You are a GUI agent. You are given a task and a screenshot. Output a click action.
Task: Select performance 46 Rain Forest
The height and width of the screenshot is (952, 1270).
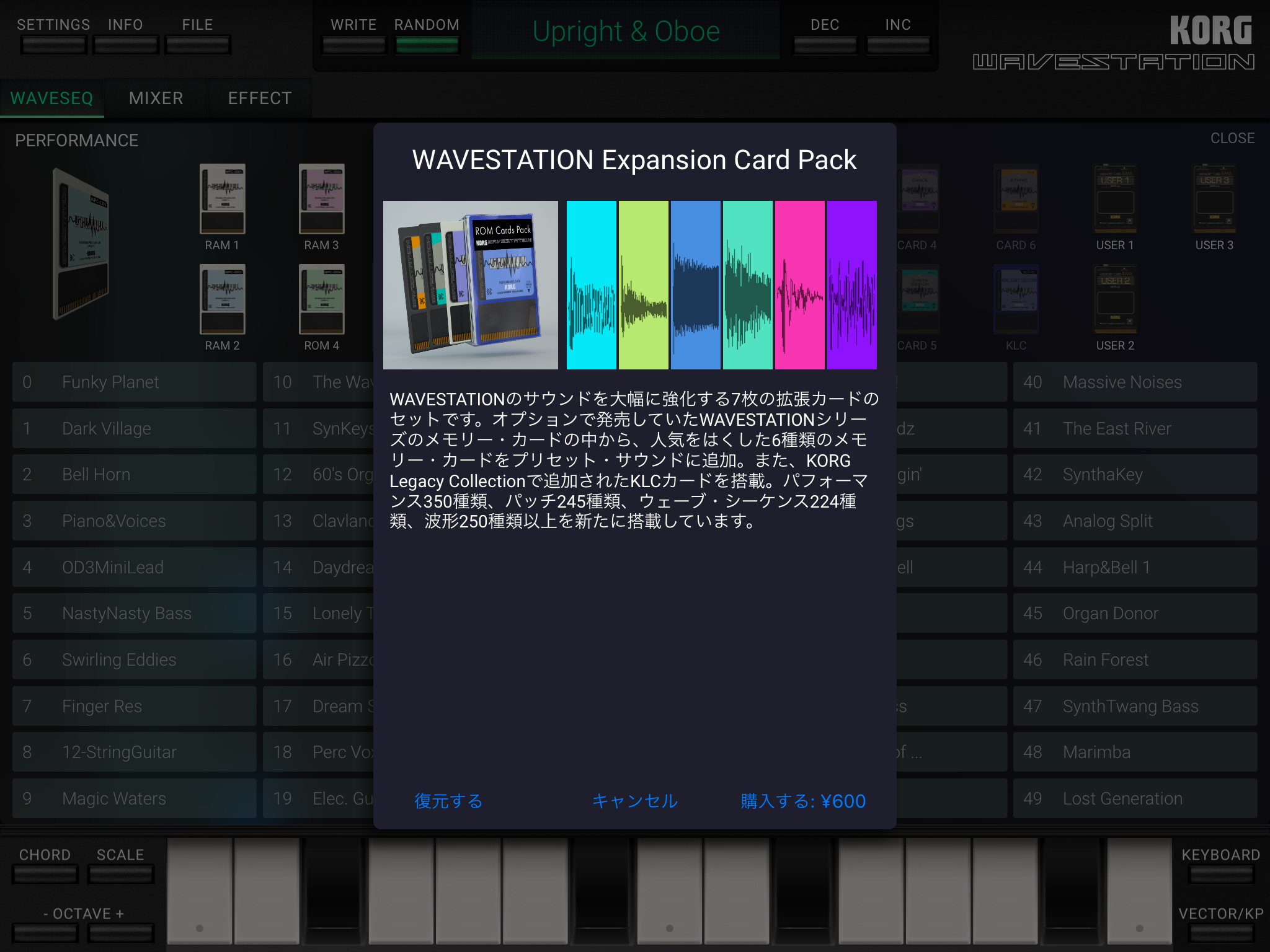click(x=1135, y=659)
